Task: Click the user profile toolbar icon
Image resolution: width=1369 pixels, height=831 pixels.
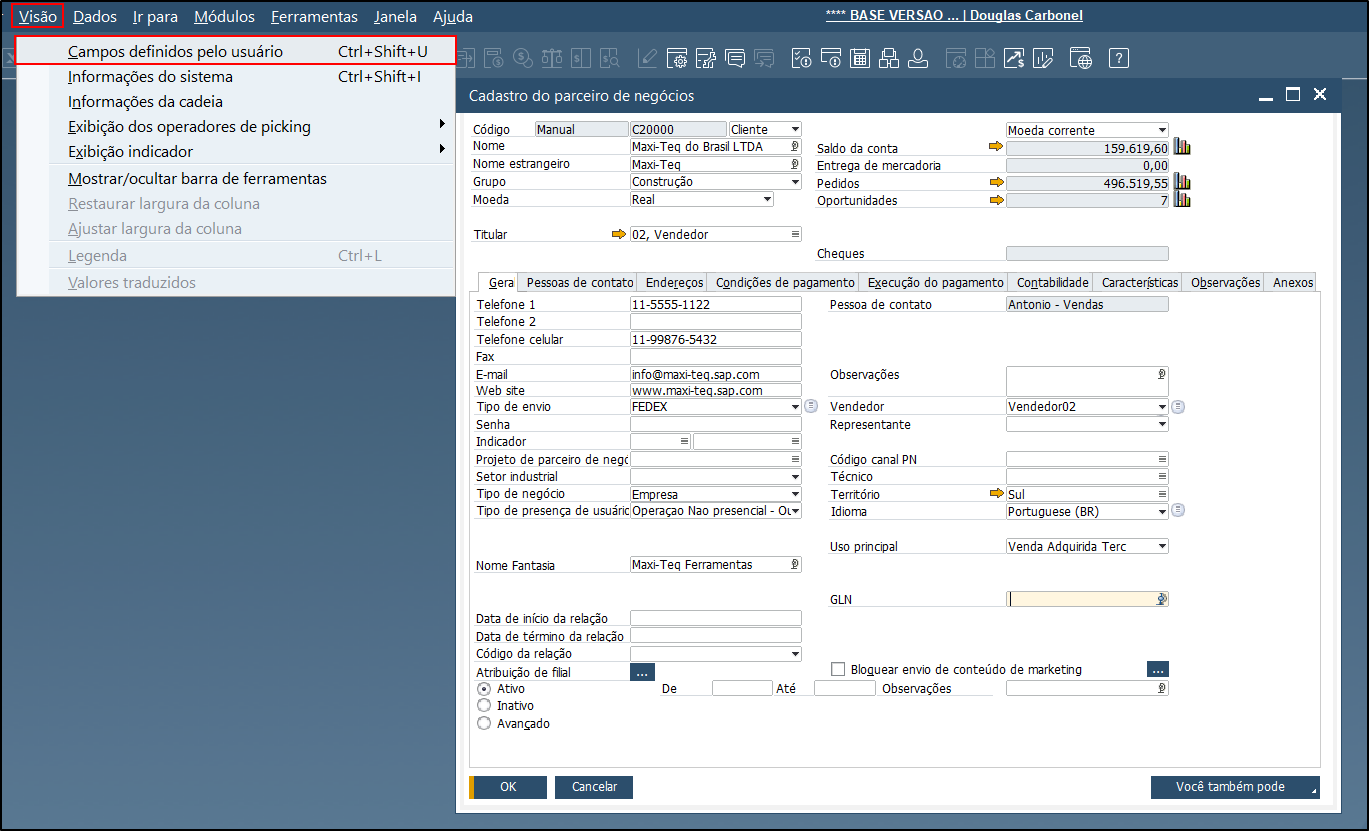Action: [x=917, y=58]
